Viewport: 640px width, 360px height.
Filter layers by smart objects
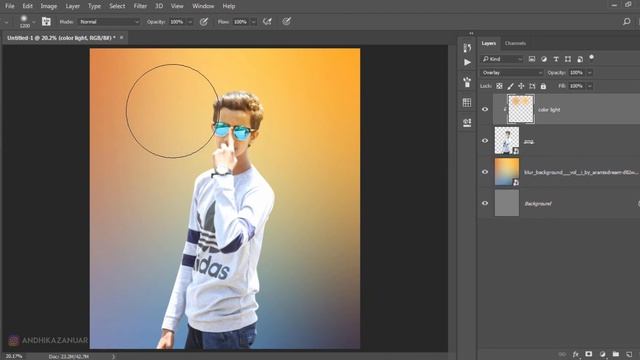(x=580, y=59)
